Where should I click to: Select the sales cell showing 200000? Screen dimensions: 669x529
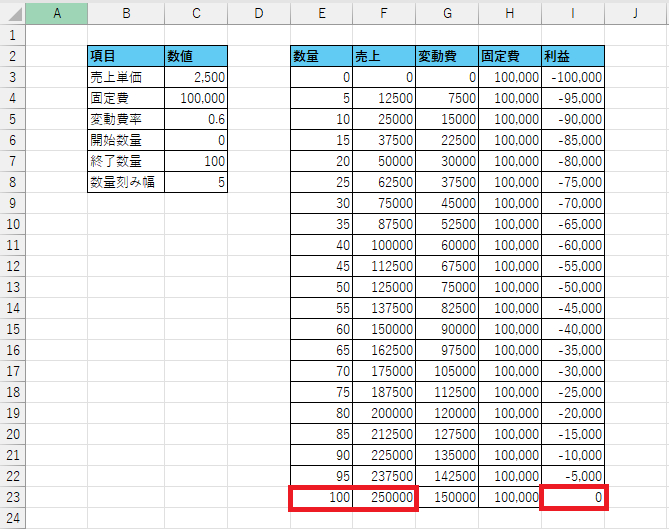point(384,413)
